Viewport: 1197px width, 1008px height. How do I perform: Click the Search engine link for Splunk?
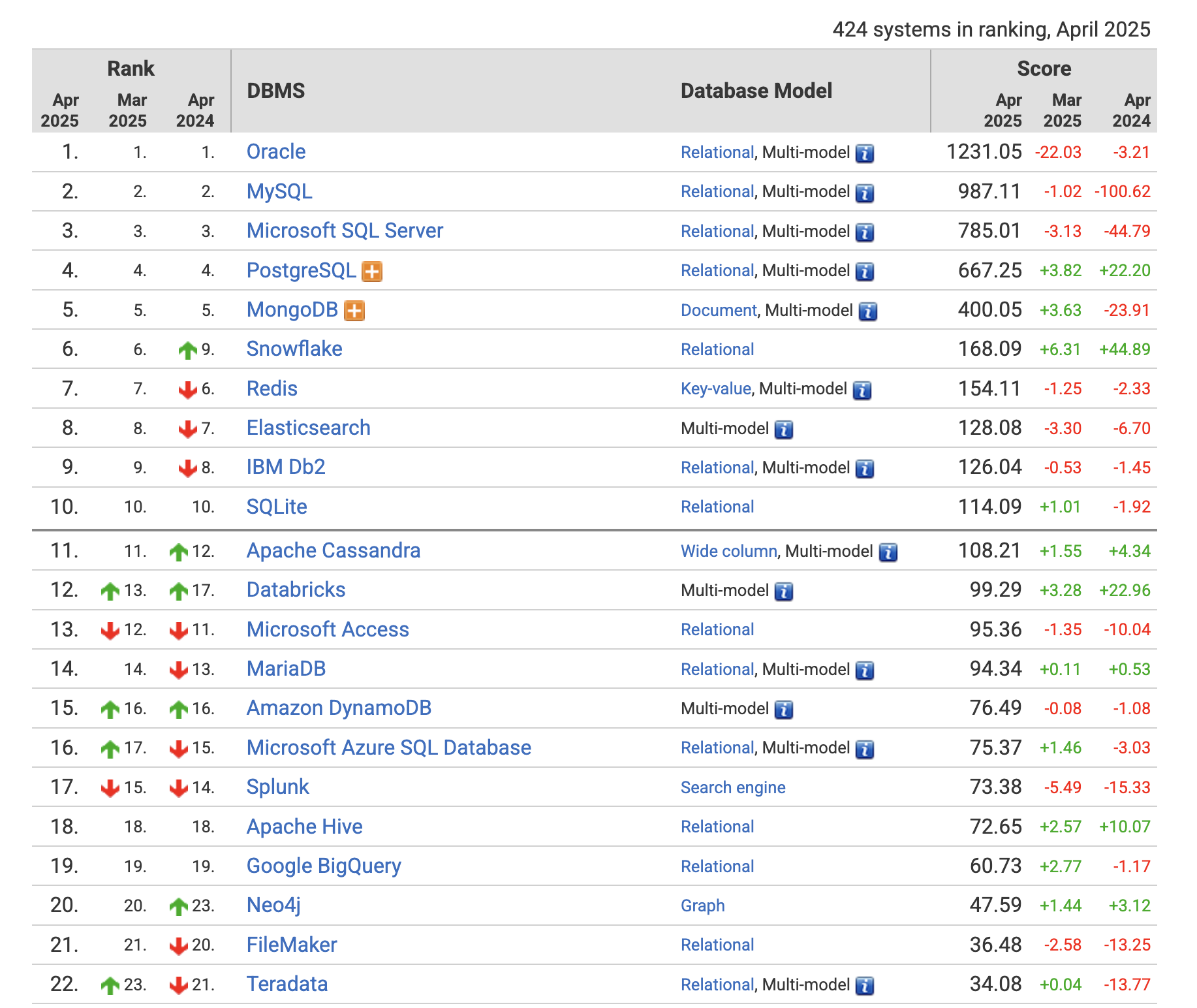click(733, 787)
